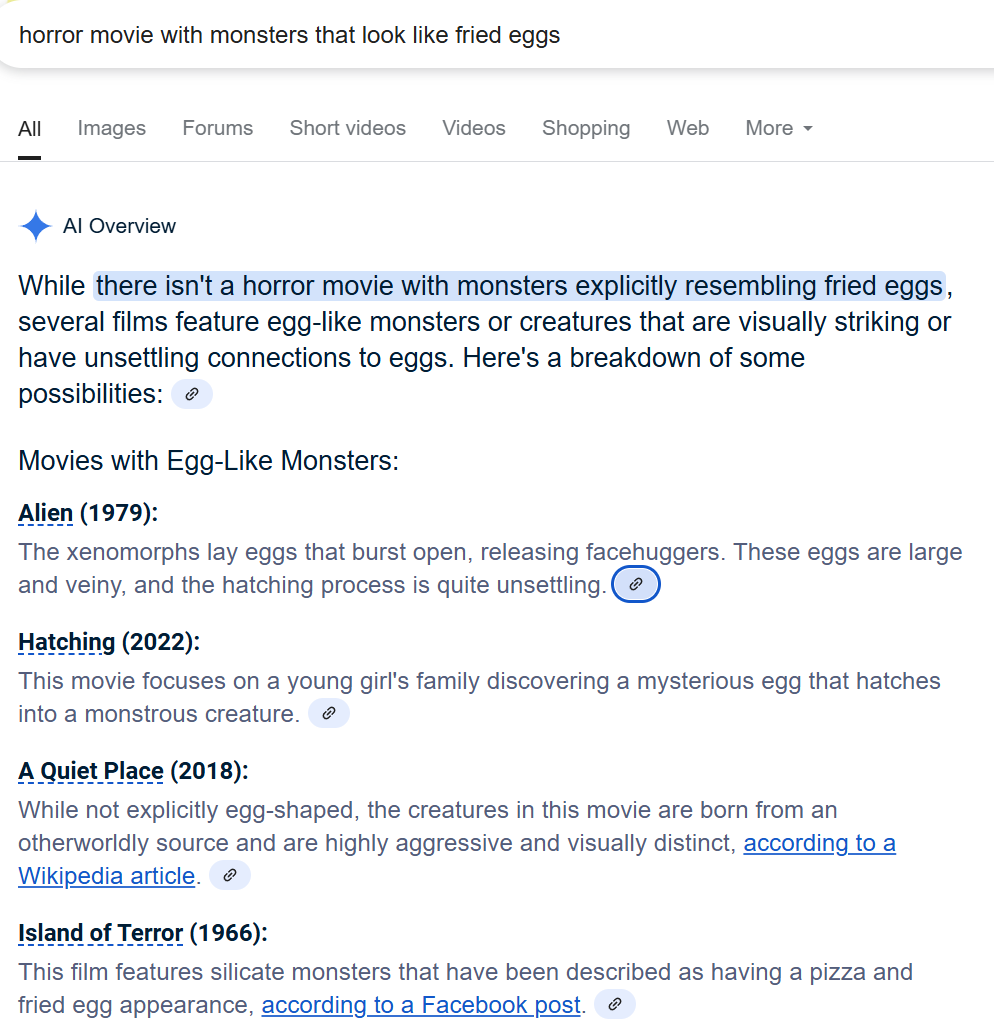Screen dimensions: 994x1032
Task: Open source link icon after Alien description
Action: (636, 584)
